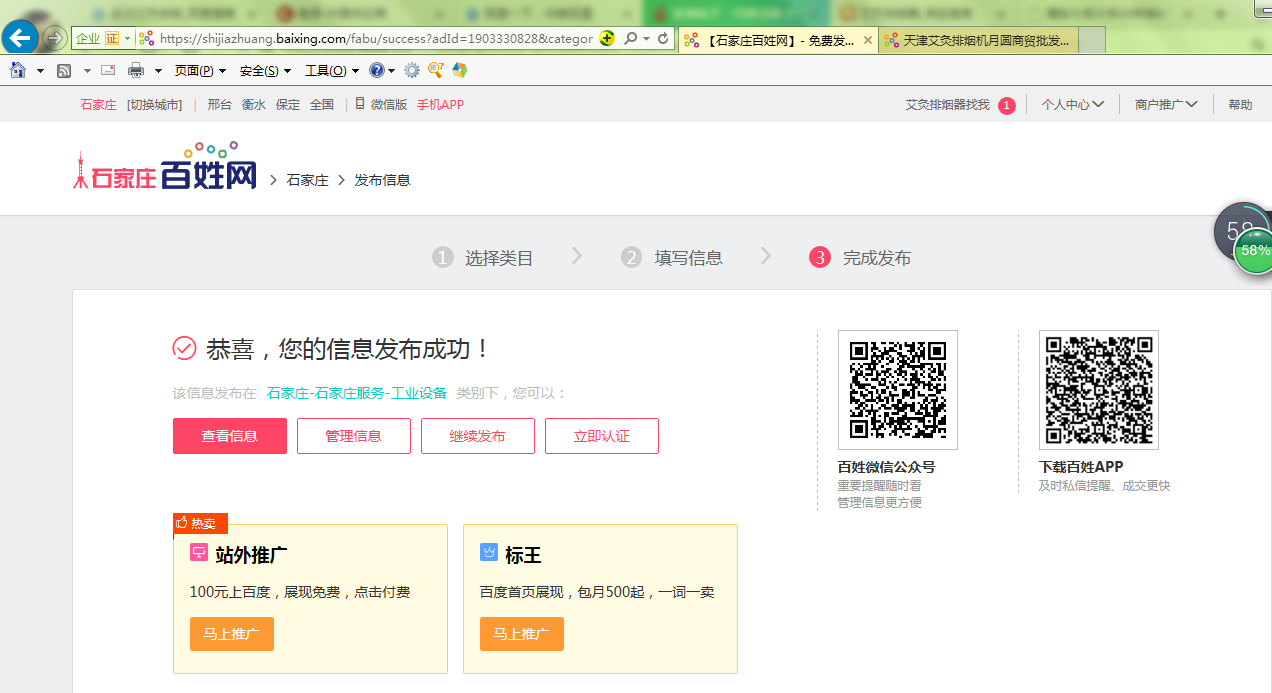The image size is (1272, 693).
Task: Click the Baixing WeChat QR code
Action: tap(897, 390)
